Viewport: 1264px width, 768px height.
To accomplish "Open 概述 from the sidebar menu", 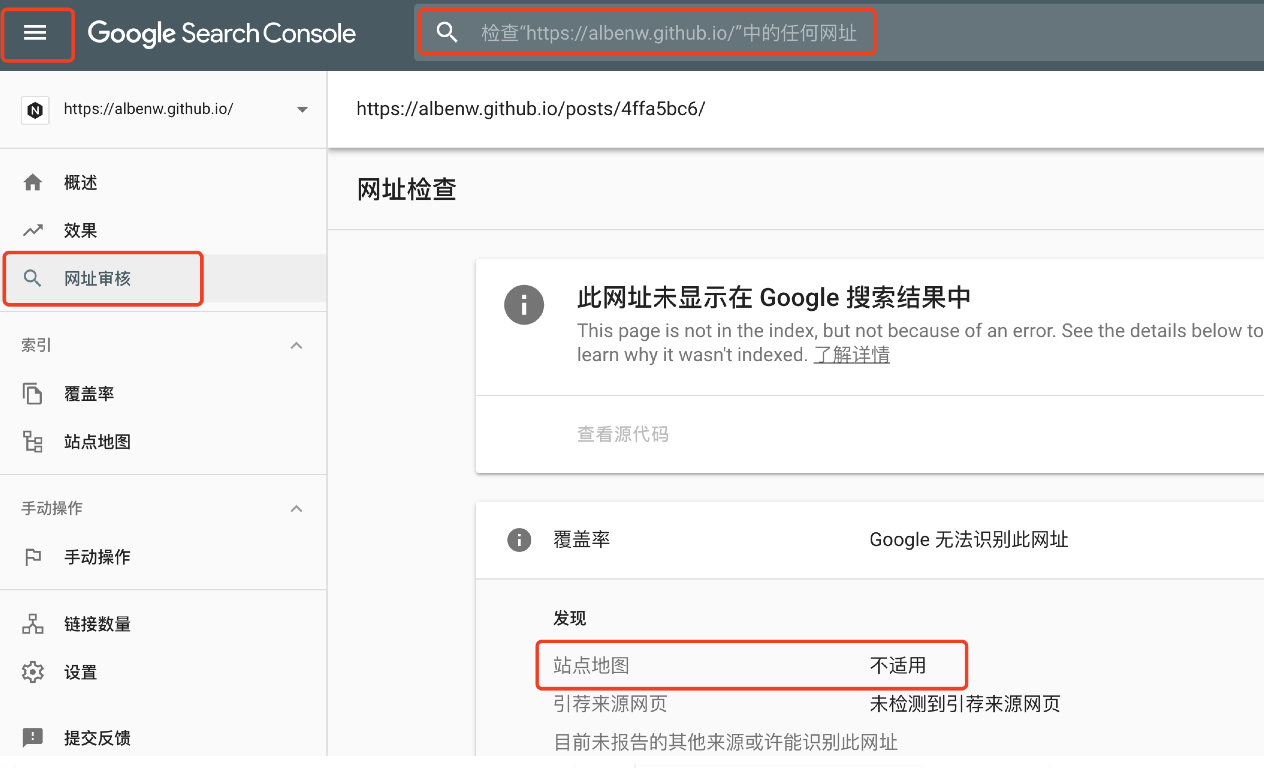I will click(x=81, y=183).
